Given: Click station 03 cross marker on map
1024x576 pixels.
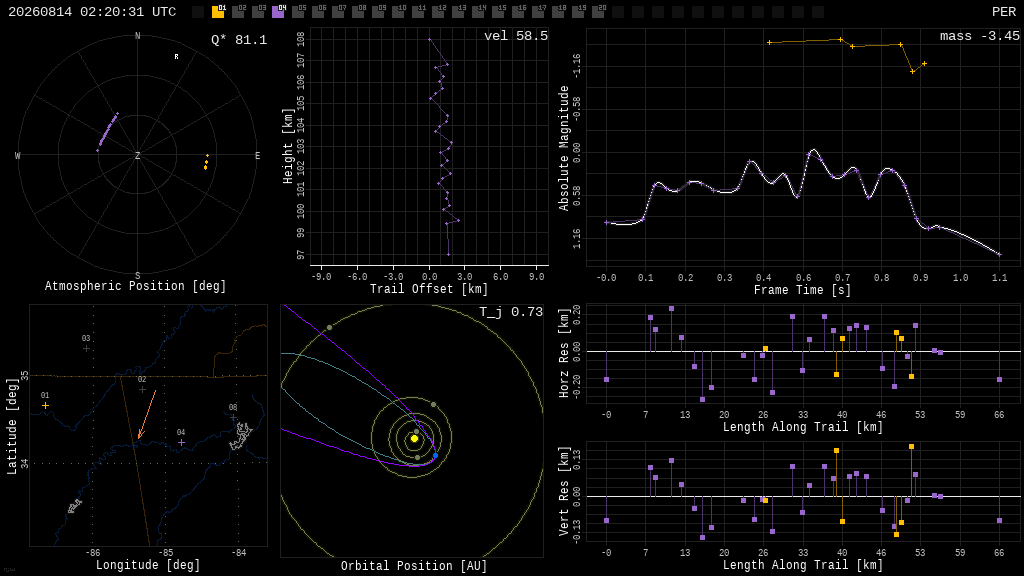Looking at the screenshot, I should pos(86,349).
